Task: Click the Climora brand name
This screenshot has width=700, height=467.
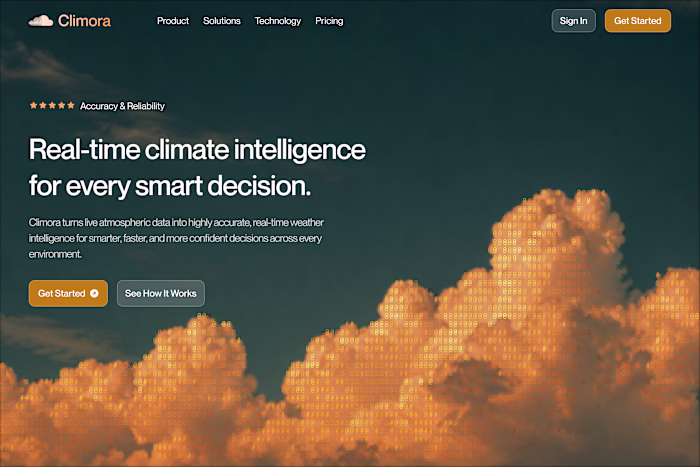Action: point(84,21)
